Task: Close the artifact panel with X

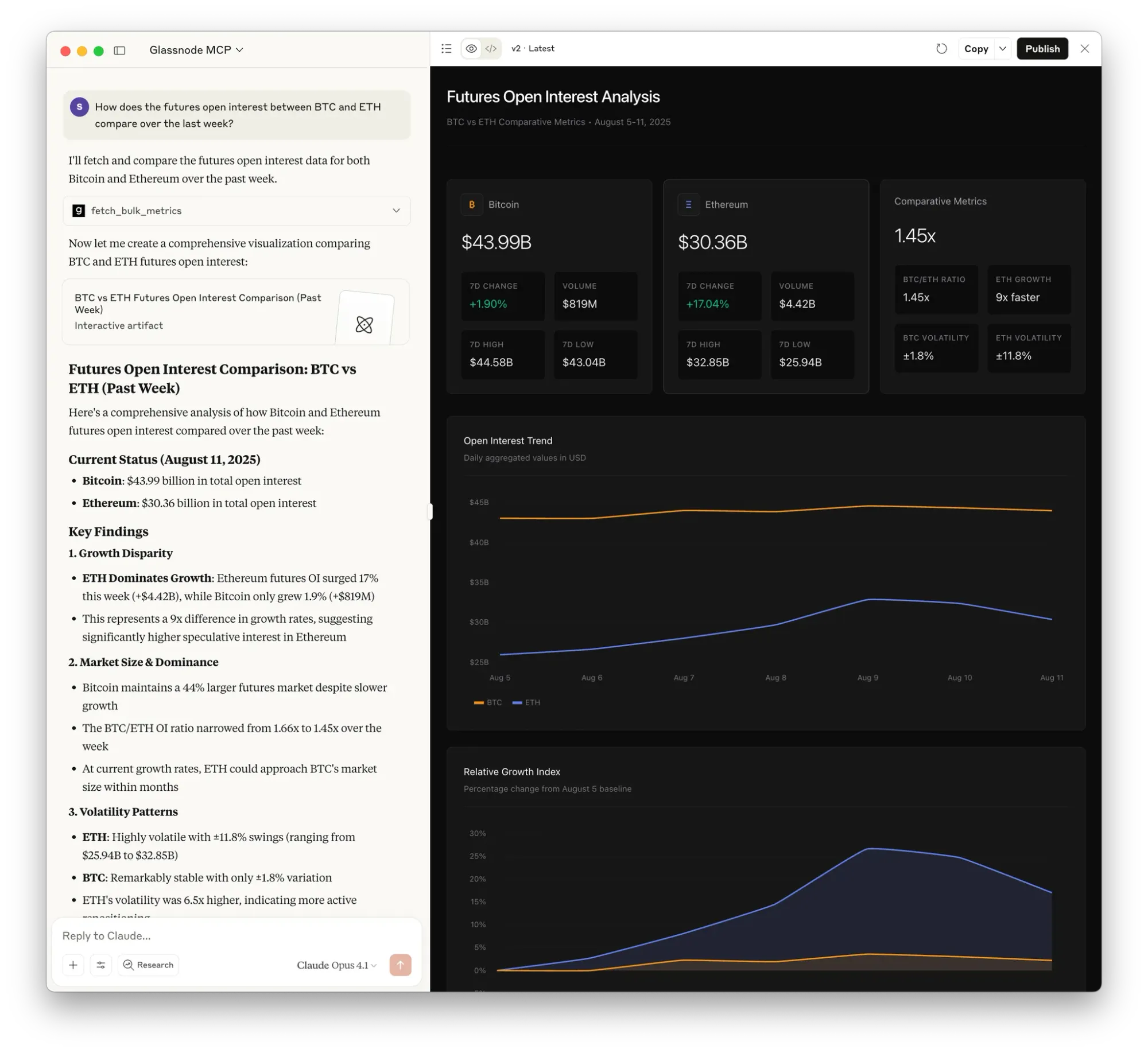Action: coord(1084,49)
